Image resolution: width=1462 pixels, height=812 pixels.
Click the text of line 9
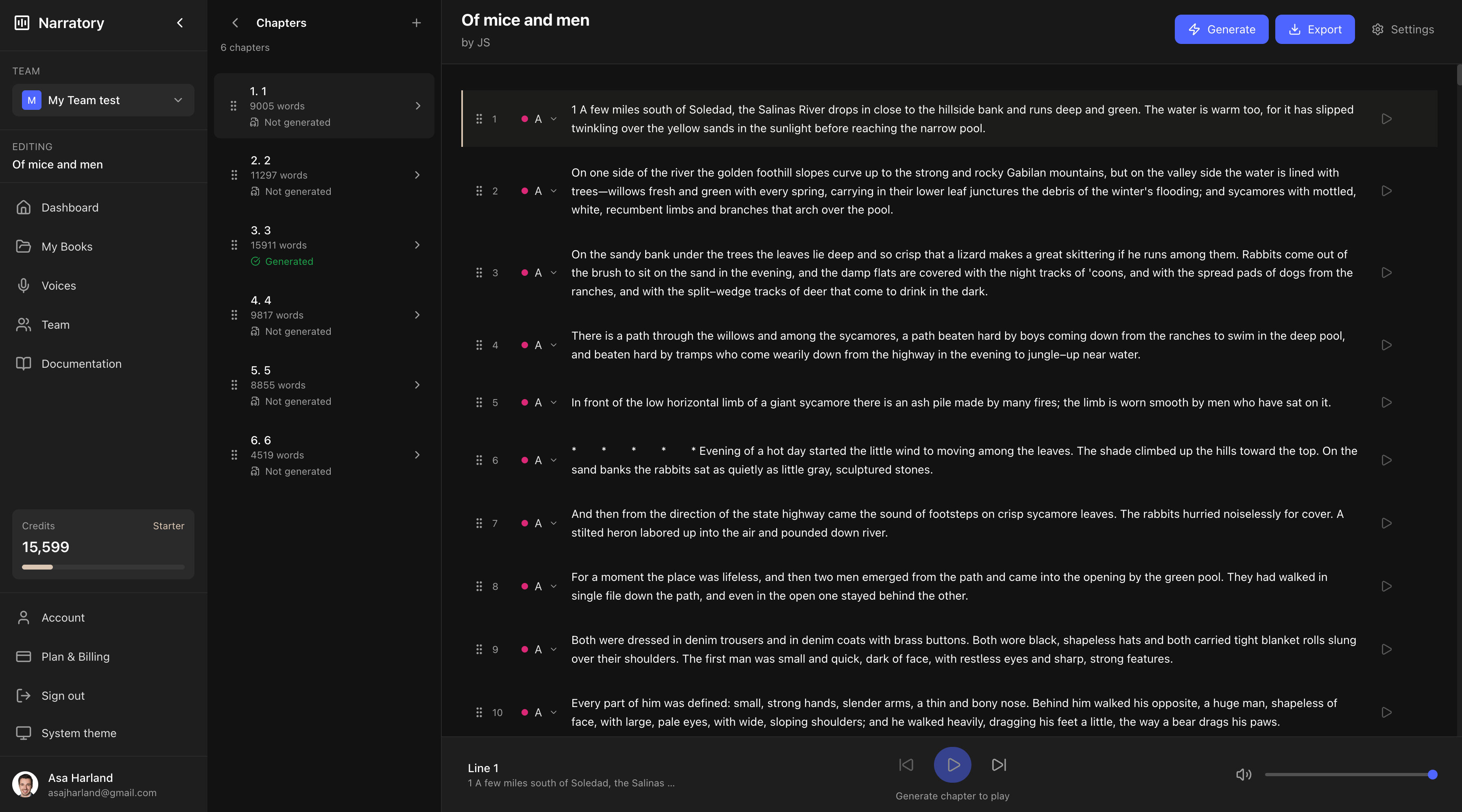[964, 649]
